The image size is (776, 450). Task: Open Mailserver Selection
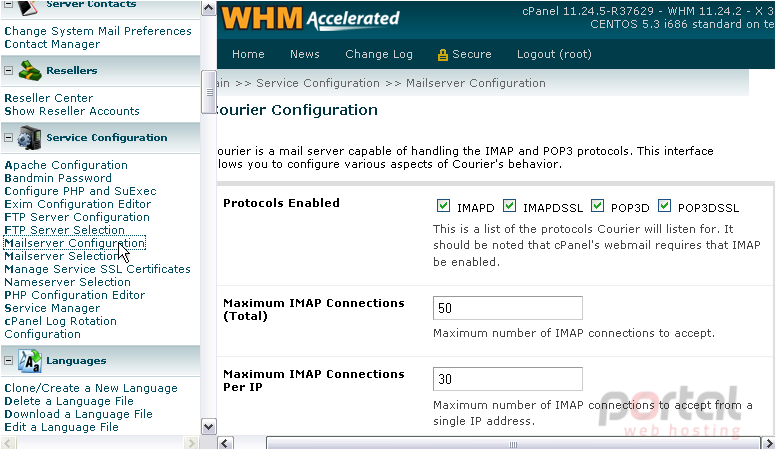point(61,256)
